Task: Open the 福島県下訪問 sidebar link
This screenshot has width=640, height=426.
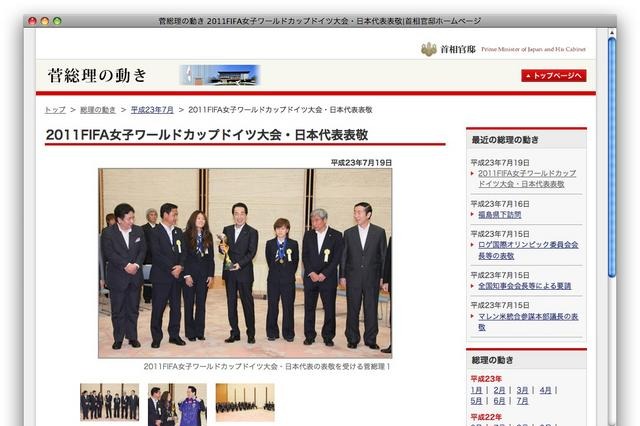Action: (499, 214)
